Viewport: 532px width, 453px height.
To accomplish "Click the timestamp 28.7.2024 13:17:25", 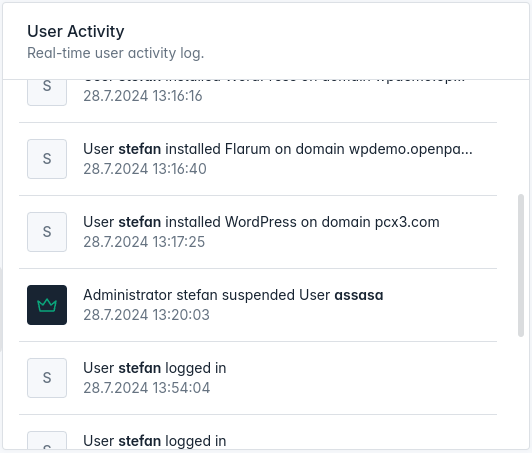I will [x=144, y=242].
